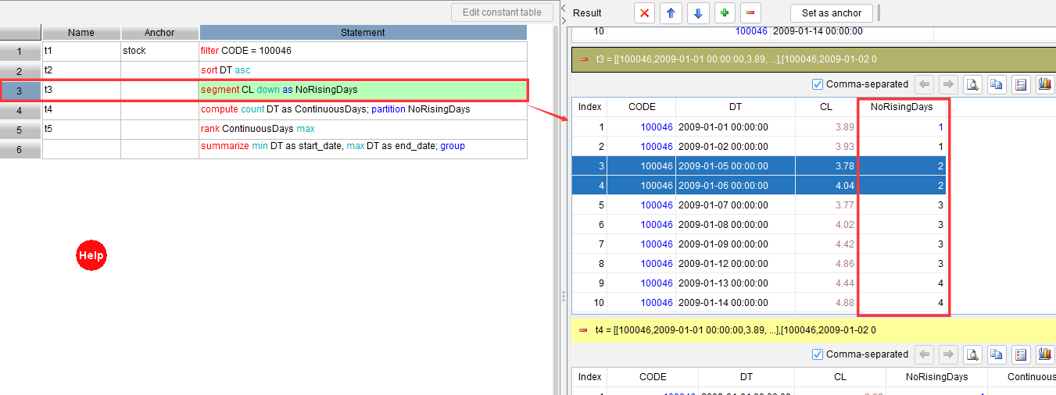The width and height of the screenshot is (1056, 395).
Task: Click the red minus collapse-all icon
Action: click(750, 13)
